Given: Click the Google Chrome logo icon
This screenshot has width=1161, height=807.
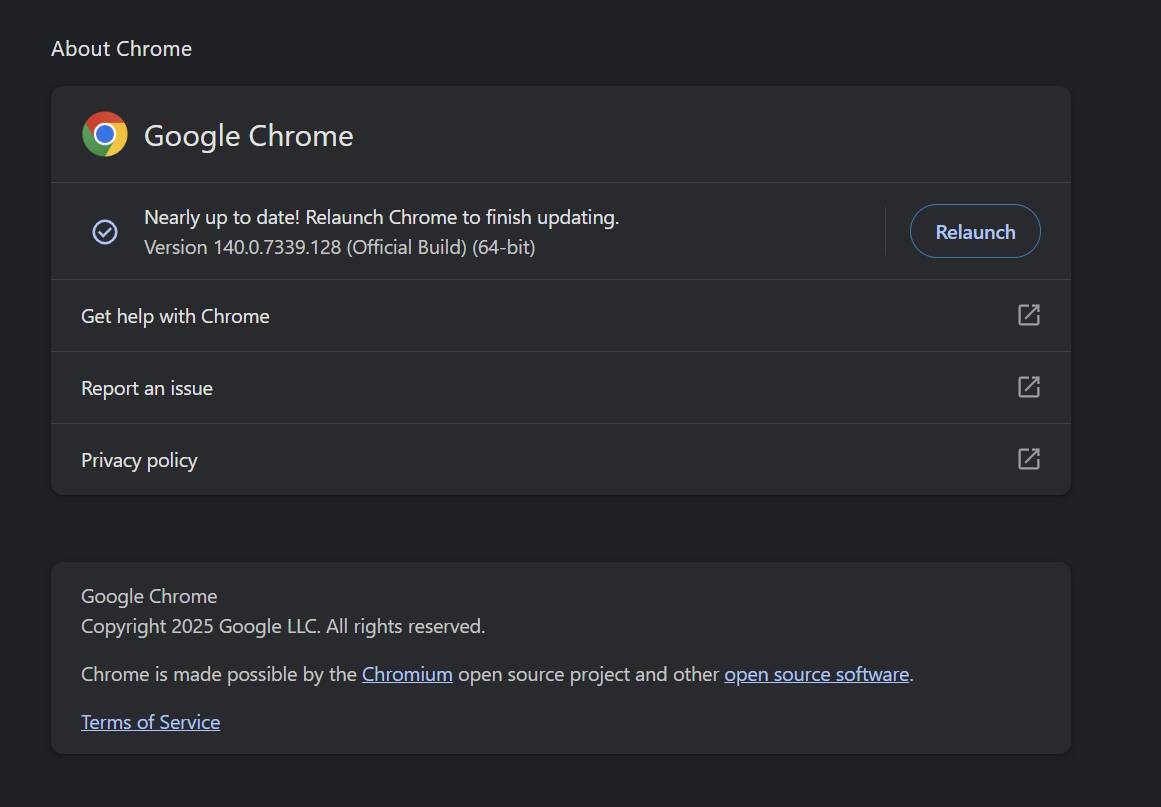Looking at the screenshot, I should pyautogui.click(x=104, y=134).
